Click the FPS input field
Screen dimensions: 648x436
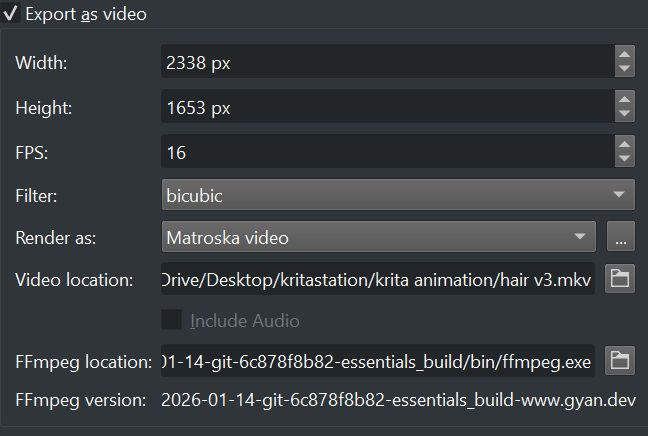[x=385, y=152]
